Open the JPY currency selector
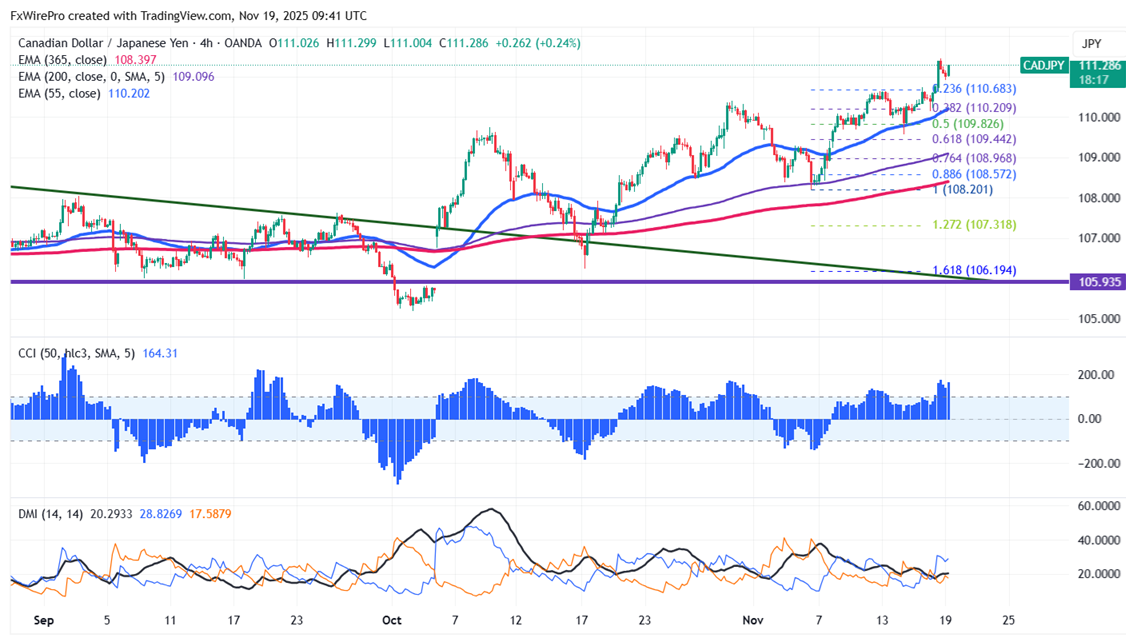The image size is (1126, 644). pos(1092,44)
